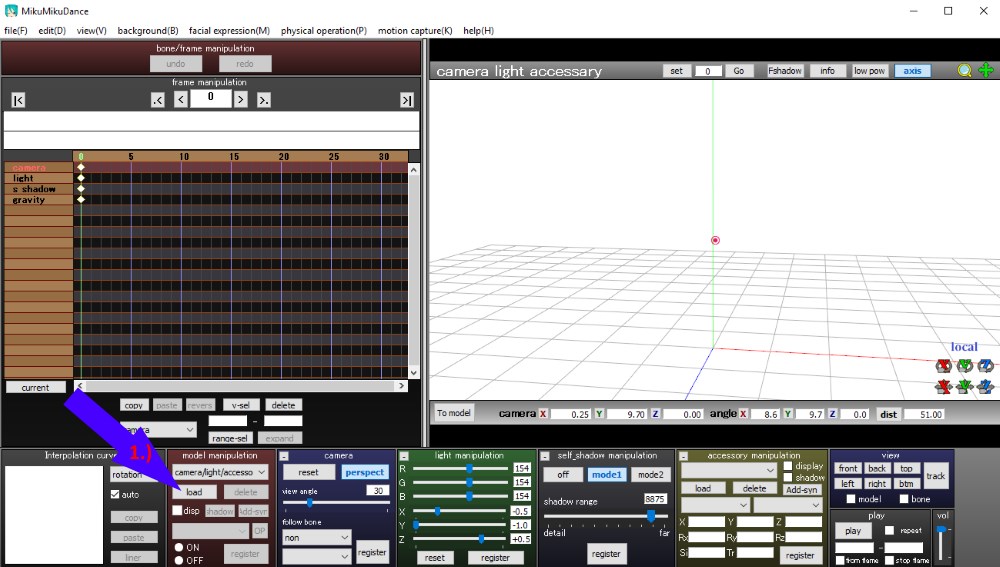The image size is (1000, 567).
Task: Toggle the perspect button
Action: point(365,472)
